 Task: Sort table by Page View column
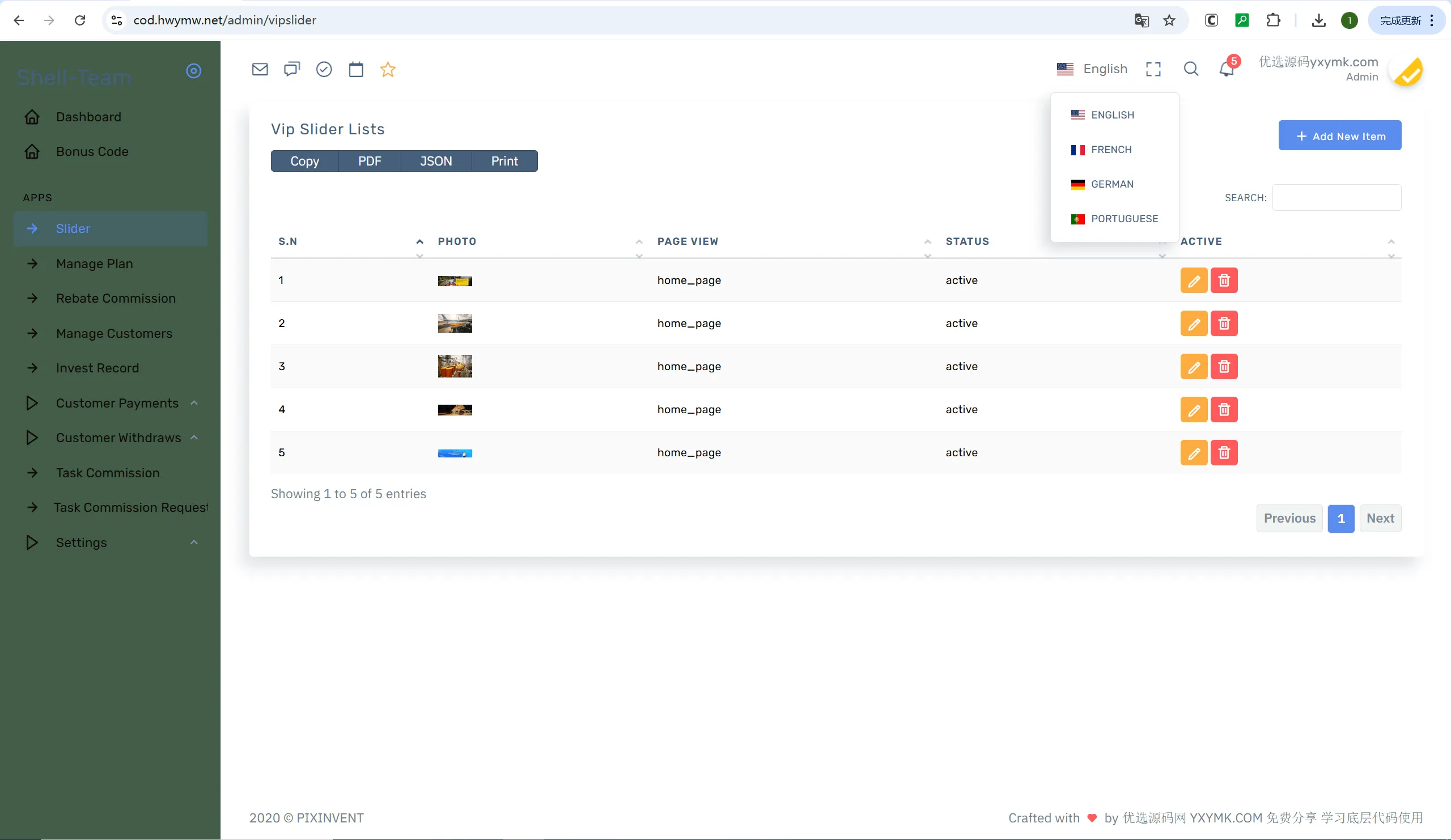click(688, 241)
